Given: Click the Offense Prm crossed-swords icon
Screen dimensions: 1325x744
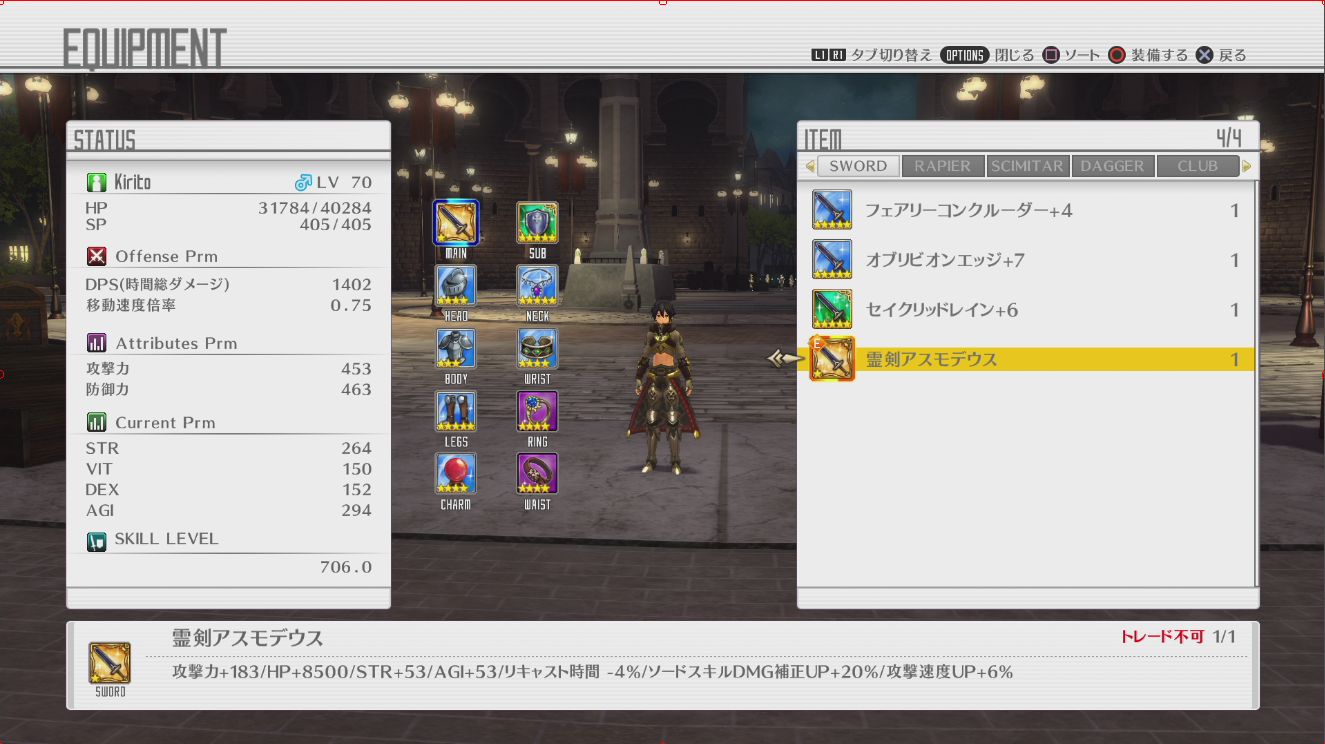Looking at the screenshot, I should pos(96,256).
